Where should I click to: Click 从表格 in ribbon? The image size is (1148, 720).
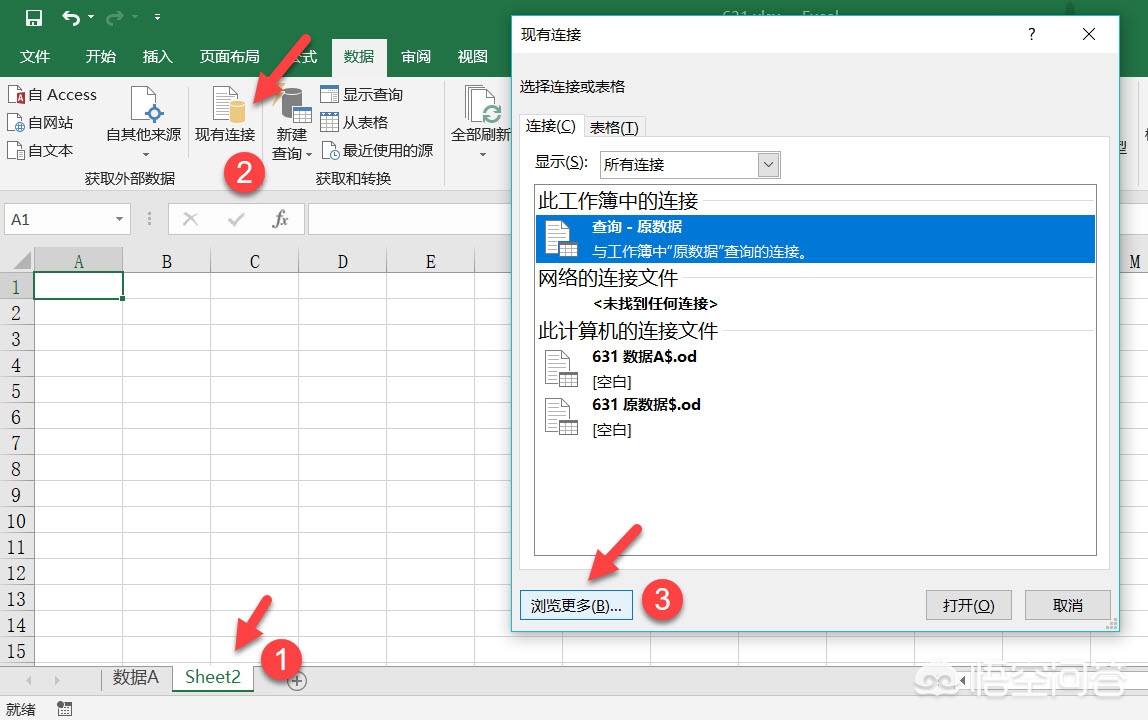tap(354, 122)
